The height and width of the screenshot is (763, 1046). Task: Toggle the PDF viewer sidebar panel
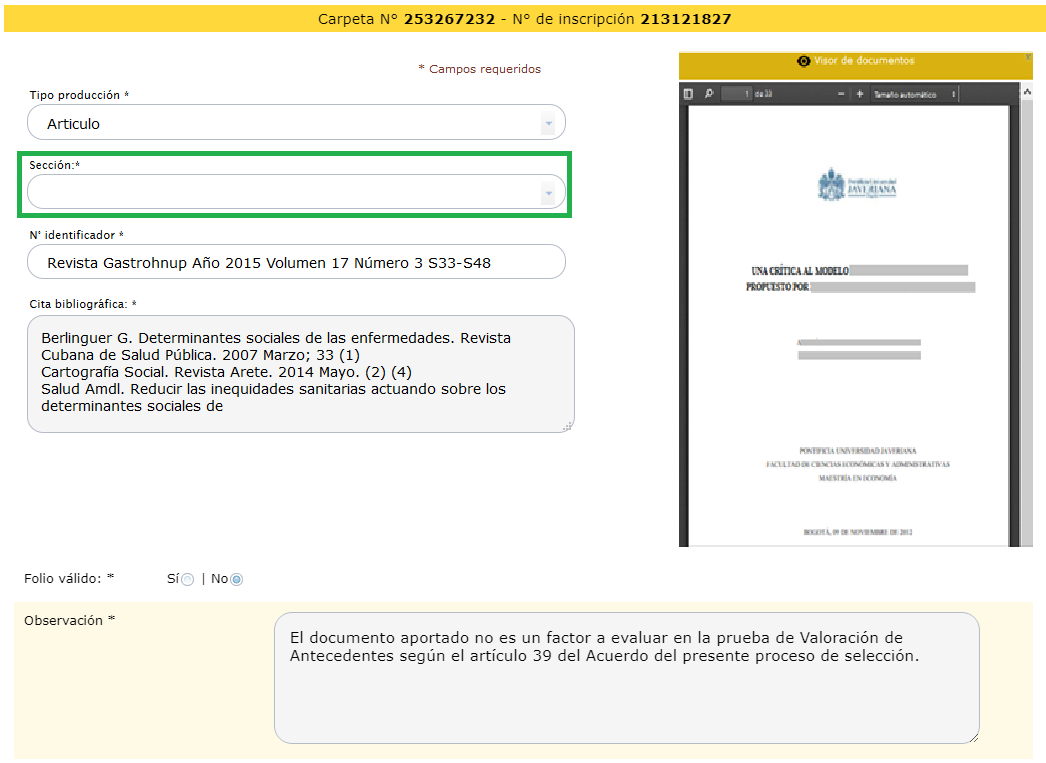click(688, 94)
